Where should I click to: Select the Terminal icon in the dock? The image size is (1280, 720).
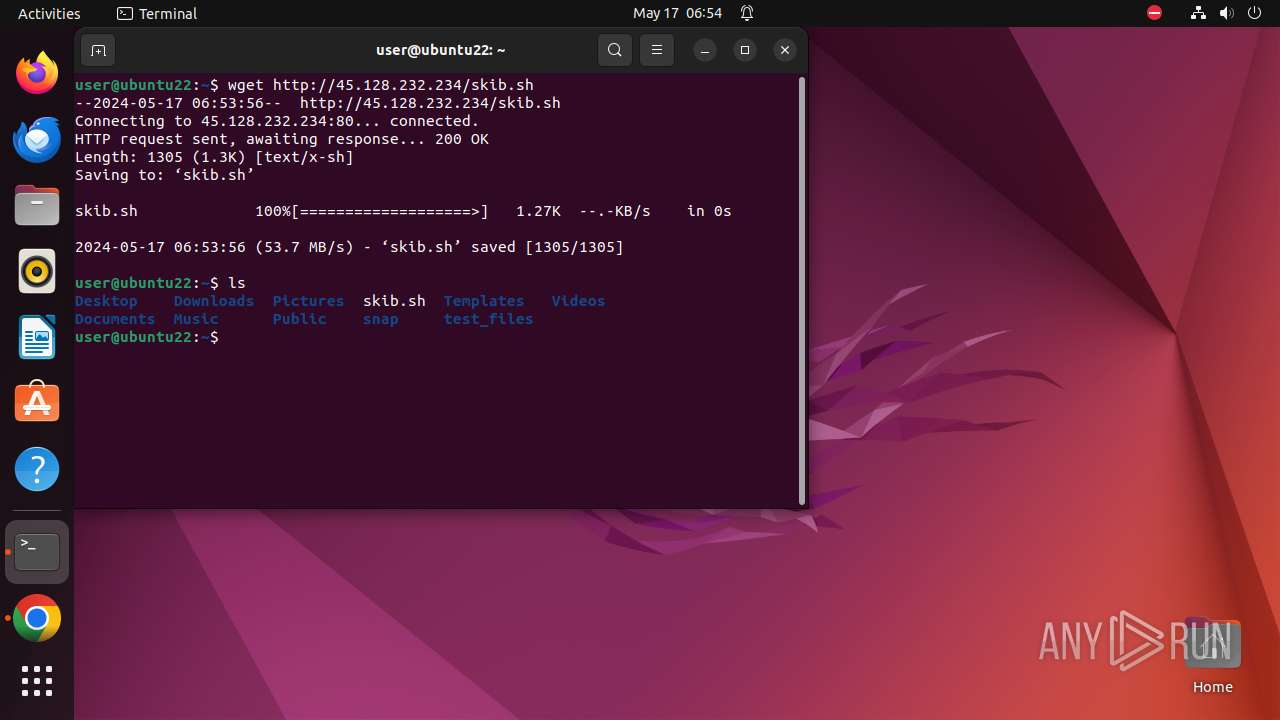(37, 552)
